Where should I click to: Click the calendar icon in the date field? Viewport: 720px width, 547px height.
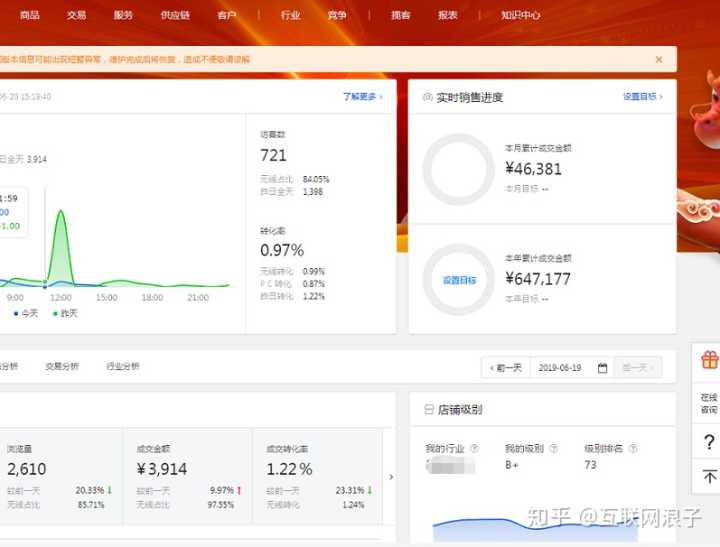click(602, 368)
